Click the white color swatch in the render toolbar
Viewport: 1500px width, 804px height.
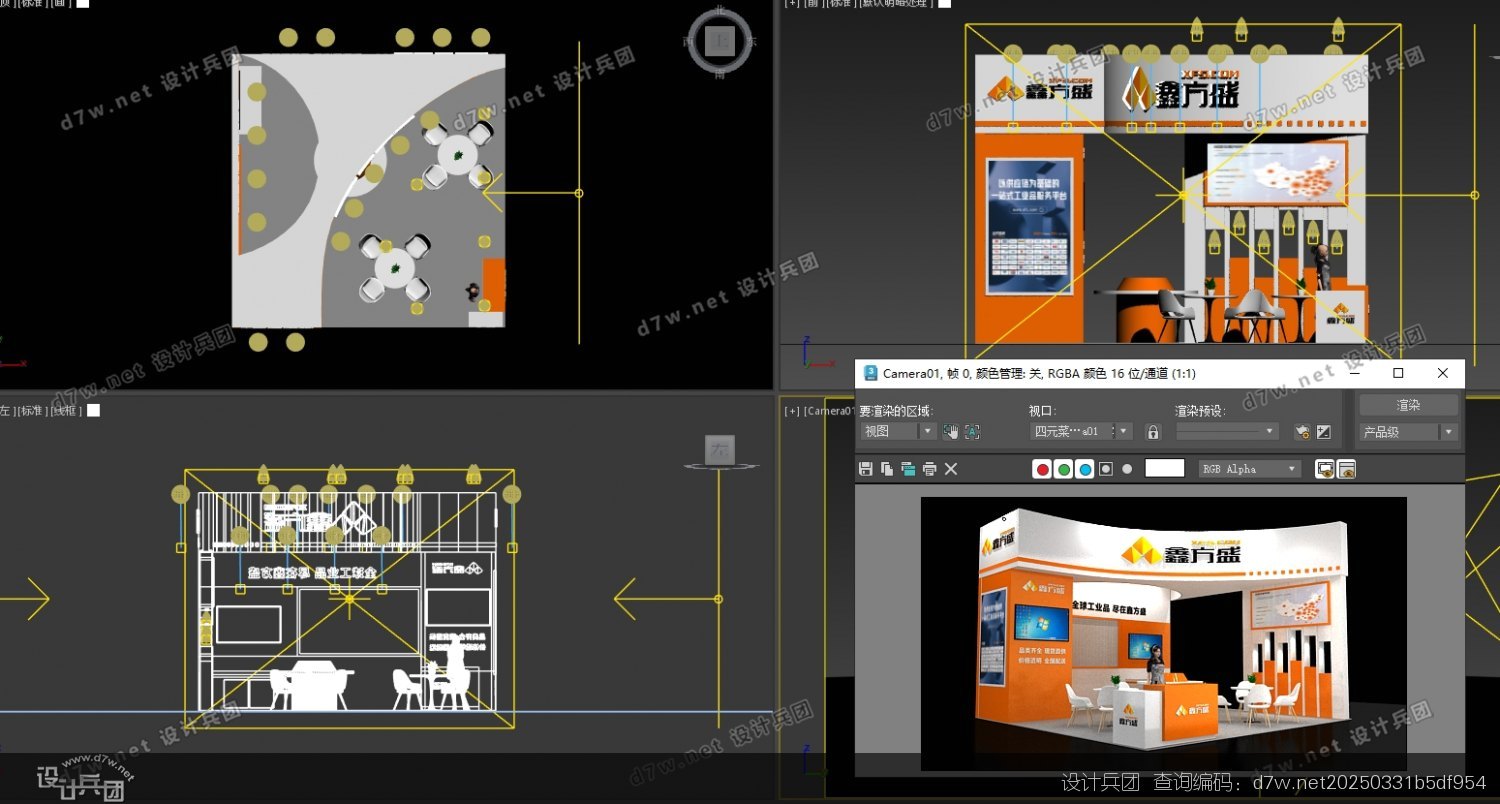coord(1164,468)
